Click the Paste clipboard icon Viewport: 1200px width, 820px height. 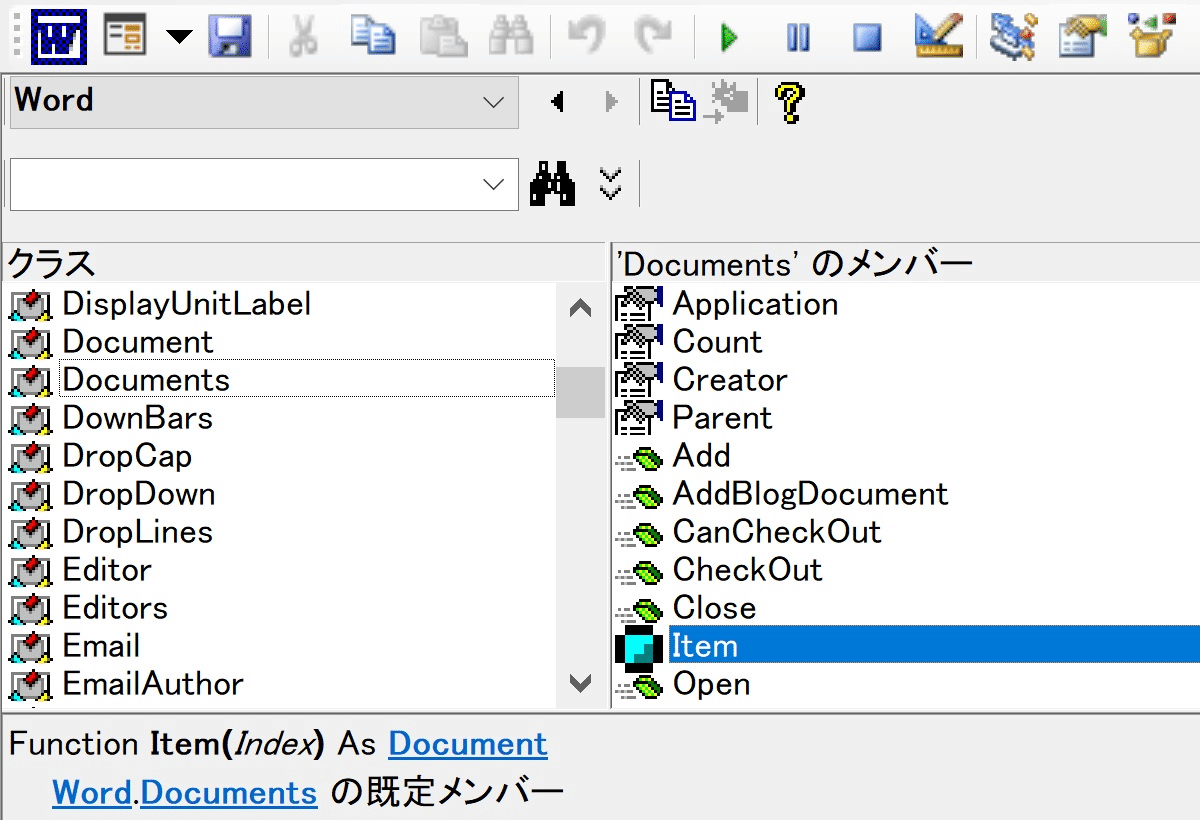pos(443,38)
